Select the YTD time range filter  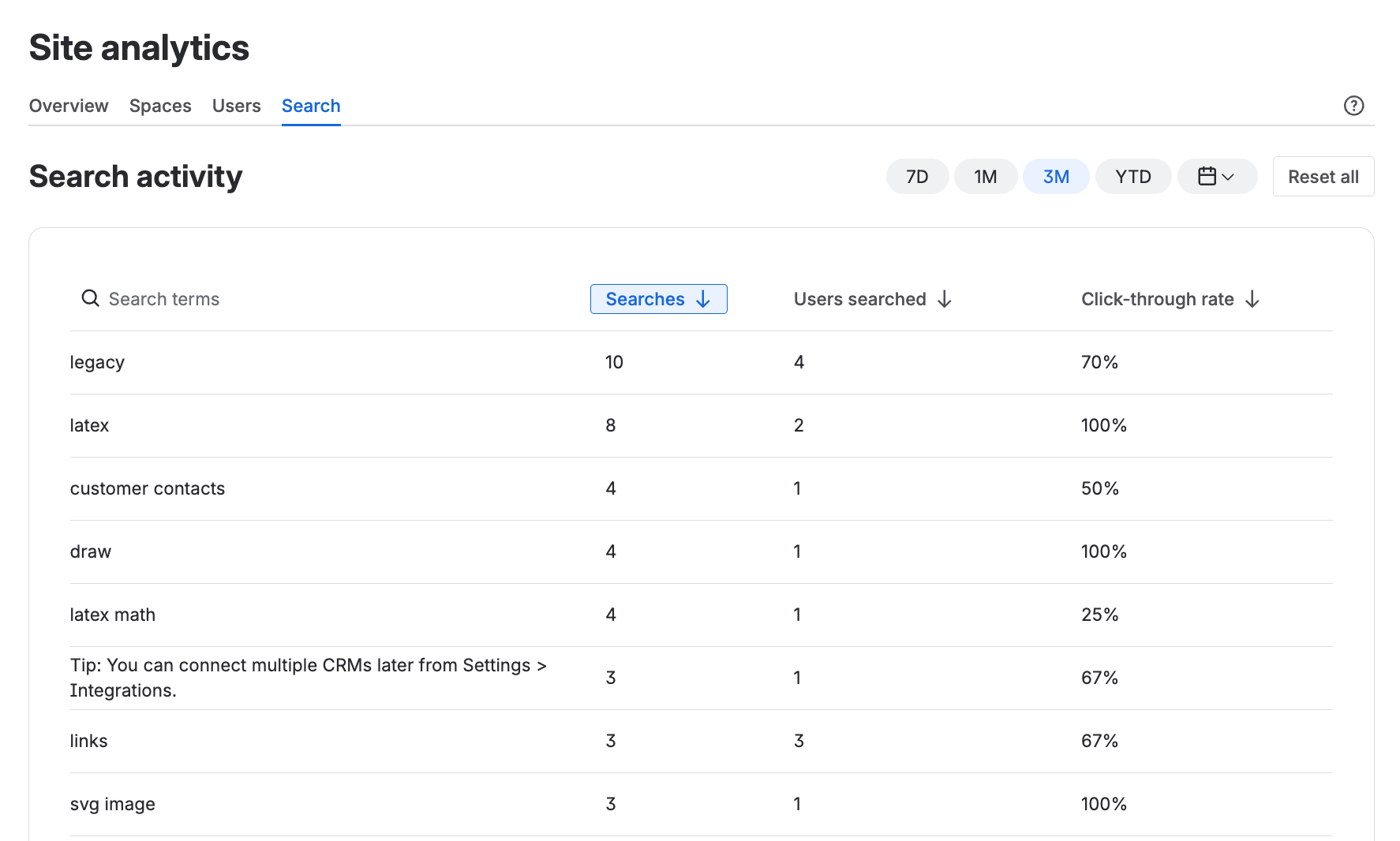tap(1133, 176)
